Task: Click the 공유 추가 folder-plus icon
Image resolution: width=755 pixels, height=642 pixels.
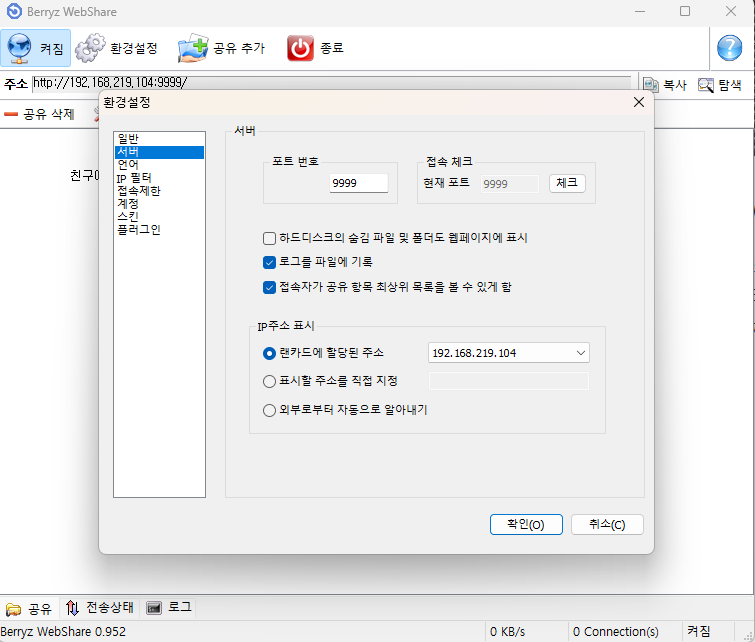Action: [x=193, y=48]
